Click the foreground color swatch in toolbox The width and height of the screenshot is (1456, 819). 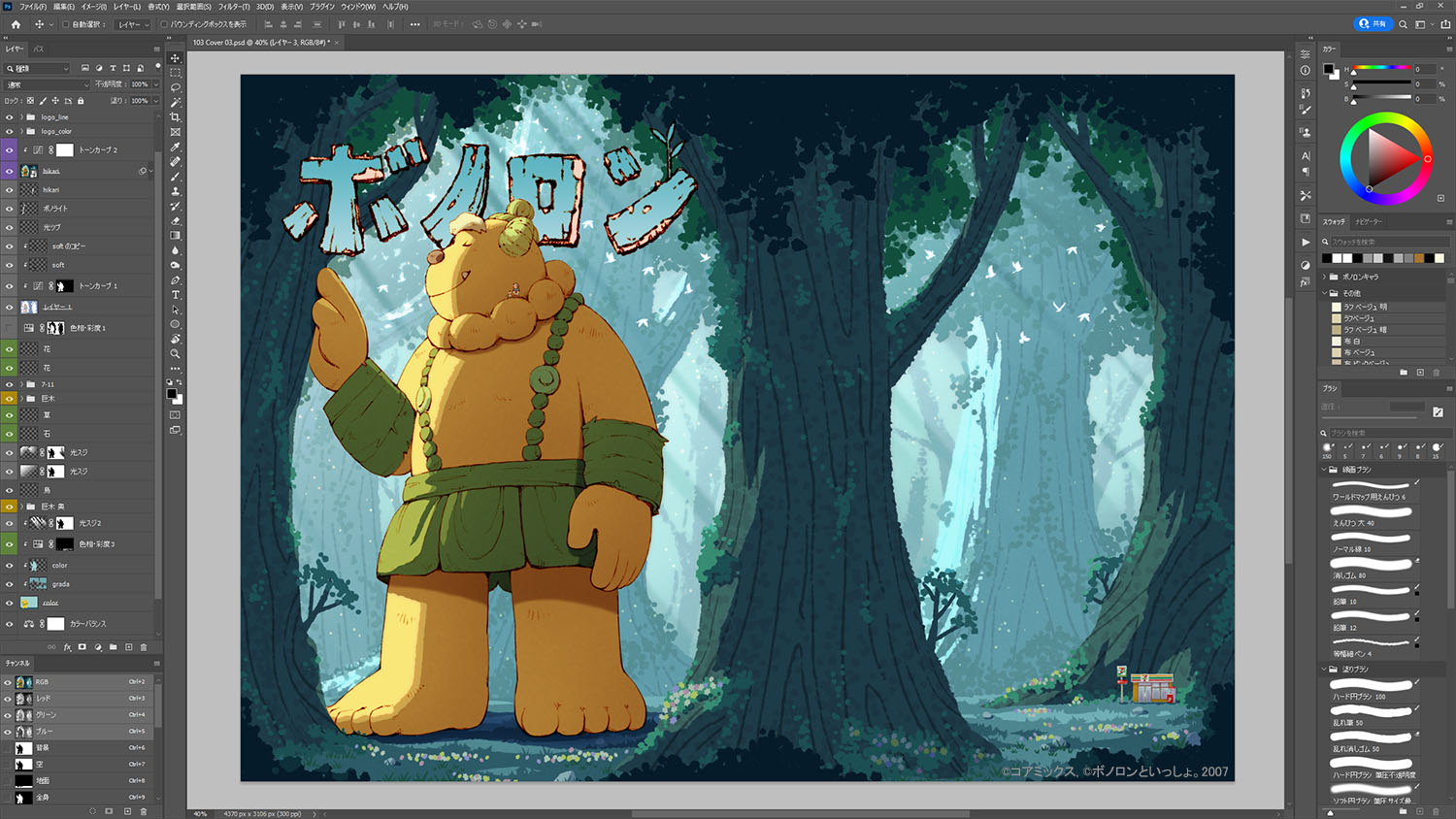[x=171, y=394]
